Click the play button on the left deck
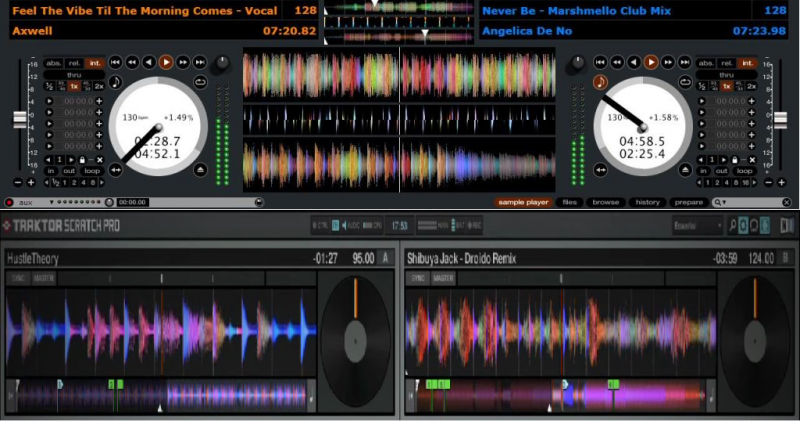 (166, 62)
